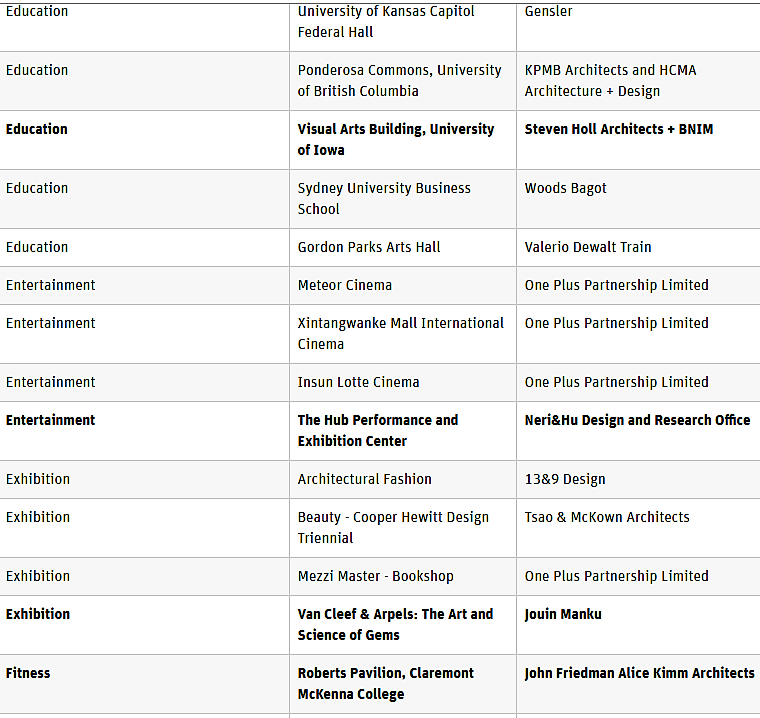Select Steven Holl Architects + BNIM text
Image resolution: width=760 pixels, height=718 pixels.
pyautogui.click(x=618, y=129)
